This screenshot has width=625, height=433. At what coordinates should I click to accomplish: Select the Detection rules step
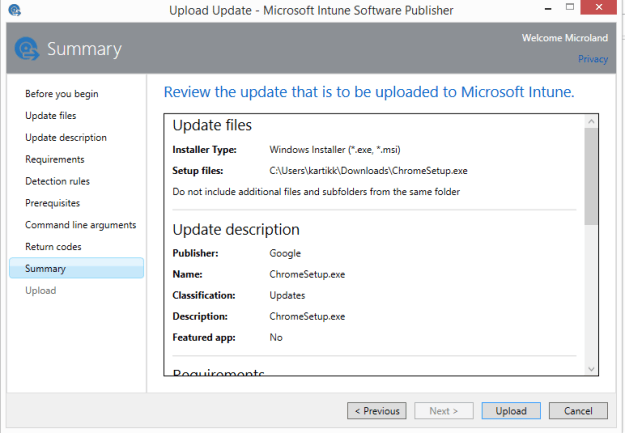[x=57, y=181]
